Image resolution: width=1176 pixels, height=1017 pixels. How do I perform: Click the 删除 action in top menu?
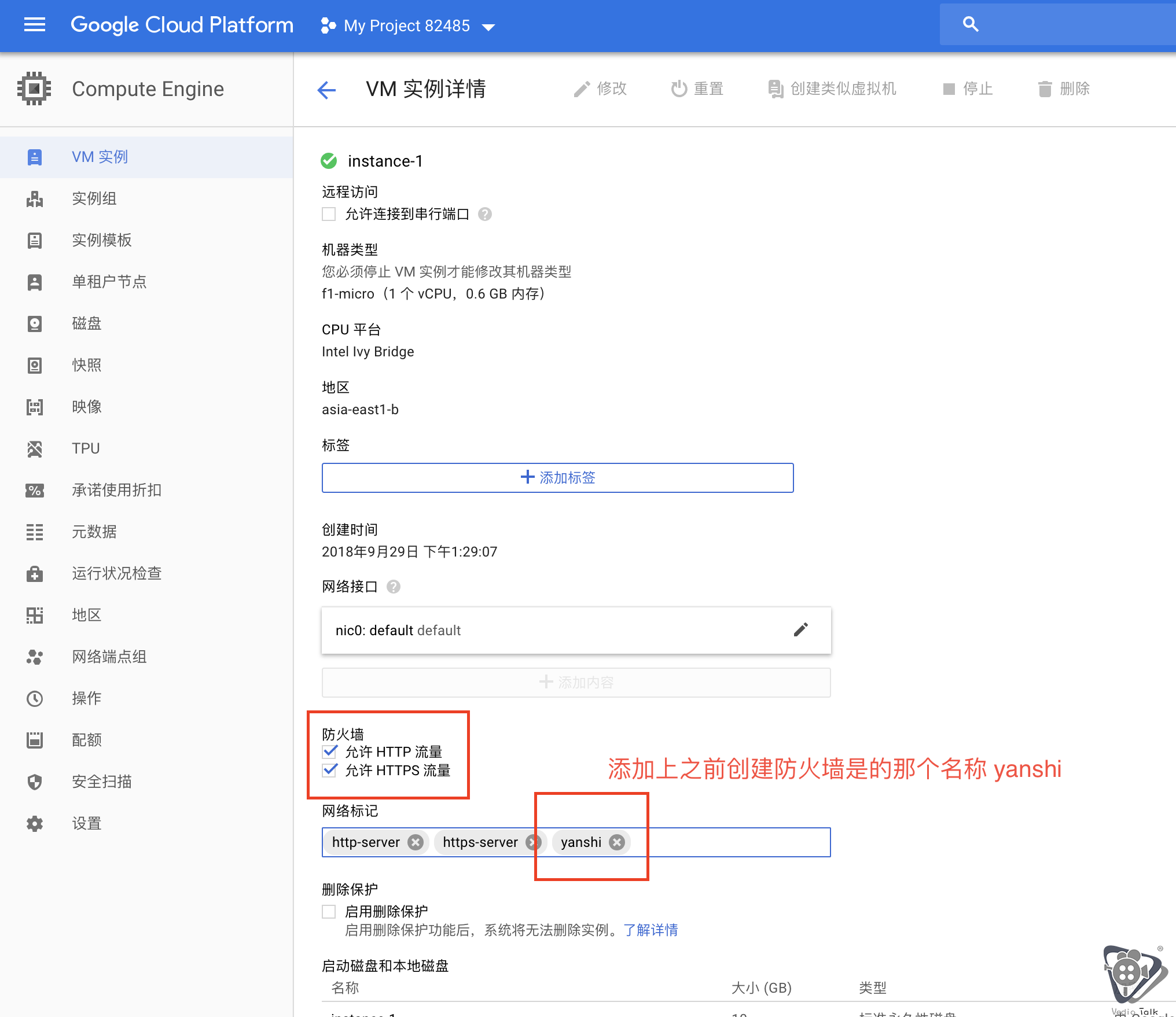click(1068, 89)
